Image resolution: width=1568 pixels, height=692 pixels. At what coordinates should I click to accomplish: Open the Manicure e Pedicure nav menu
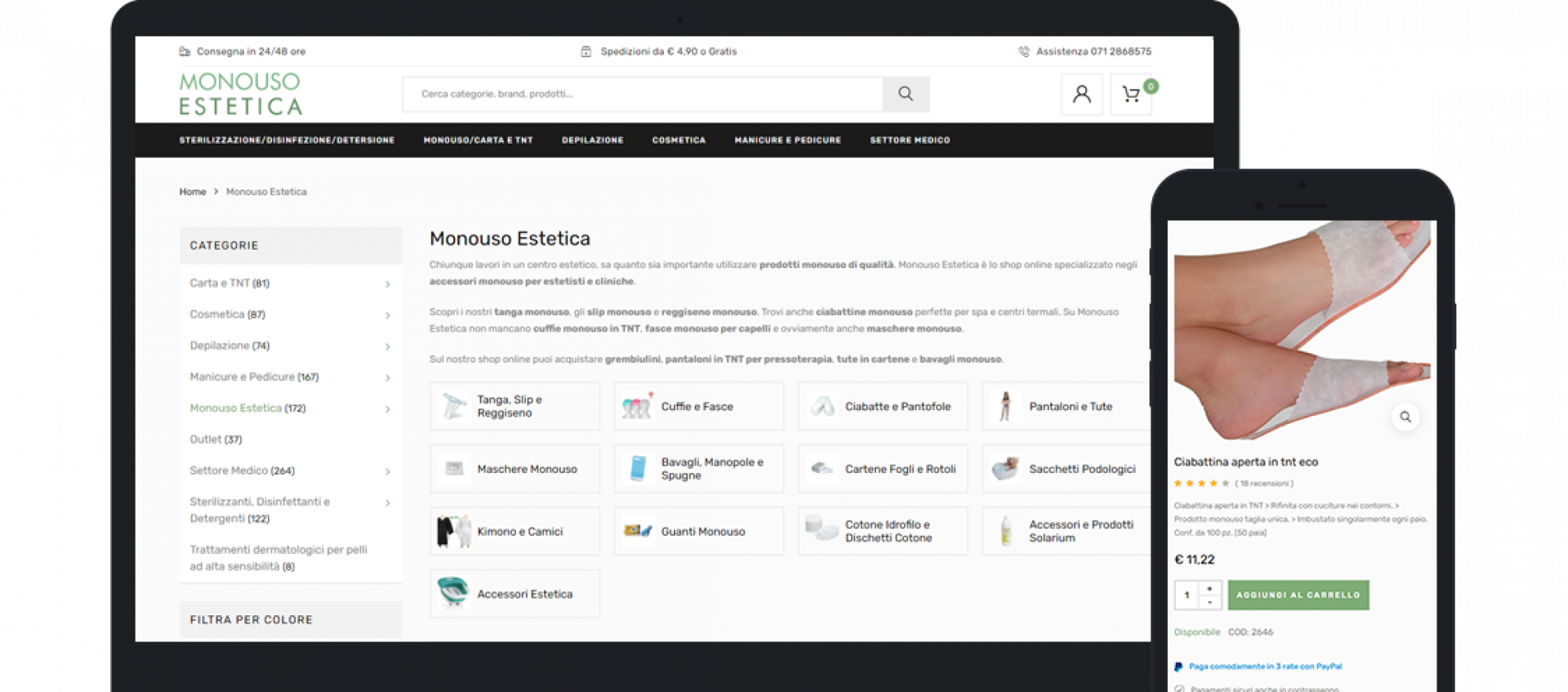coord(787,141)
